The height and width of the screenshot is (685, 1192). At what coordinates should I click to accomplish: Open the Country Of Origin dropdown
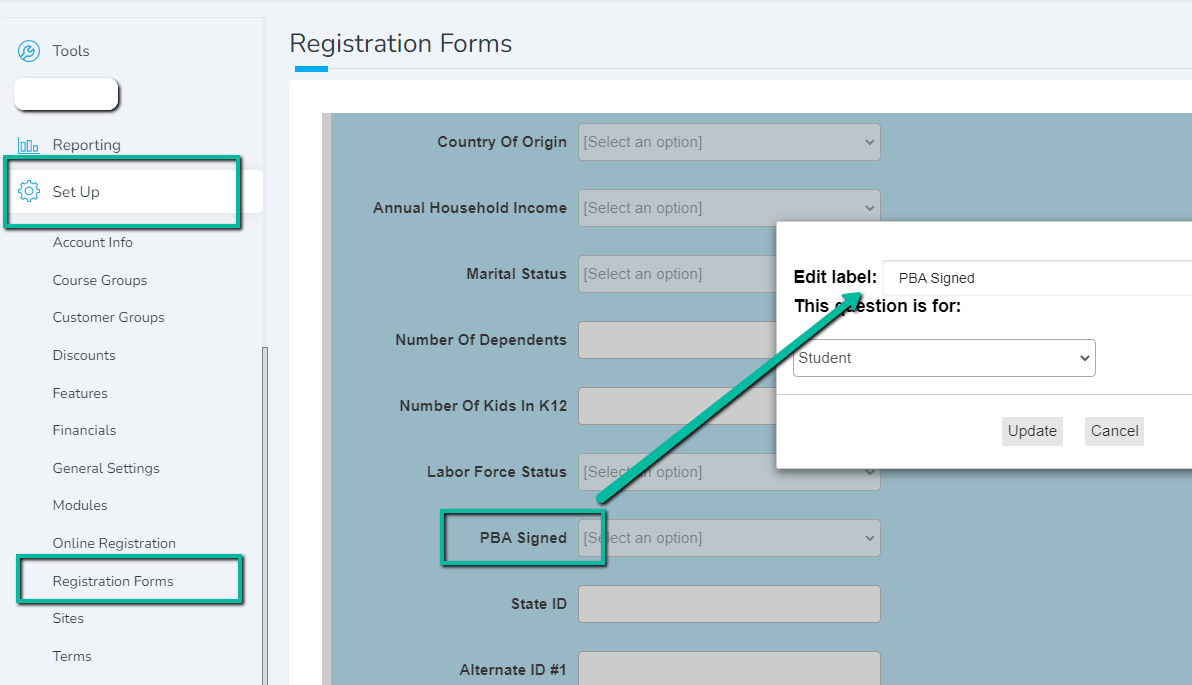point(729,142)
